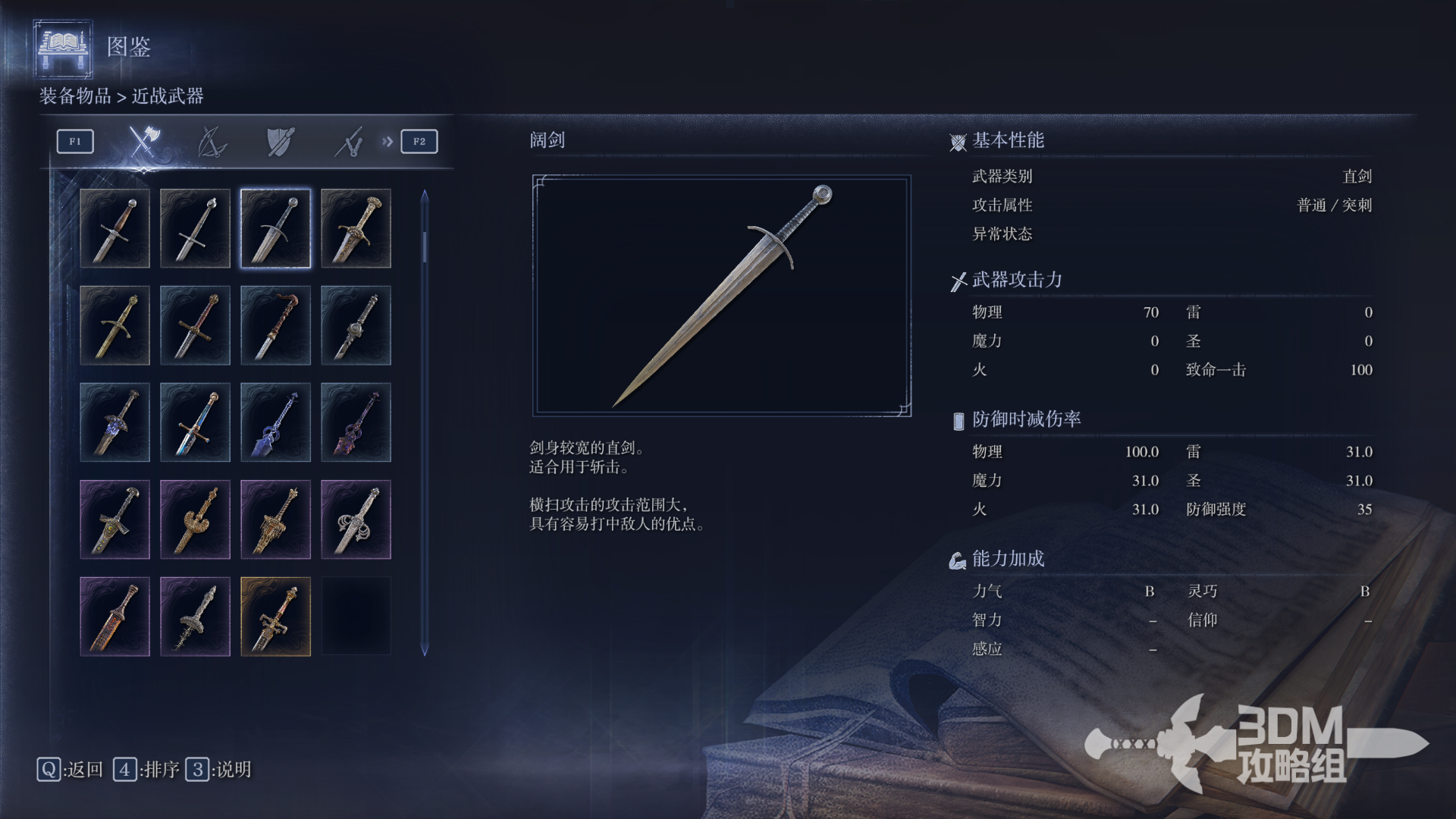Choose the sword wrapped in coiled chains
Viewport: 1456px width, 819px height.
point(356,519)
